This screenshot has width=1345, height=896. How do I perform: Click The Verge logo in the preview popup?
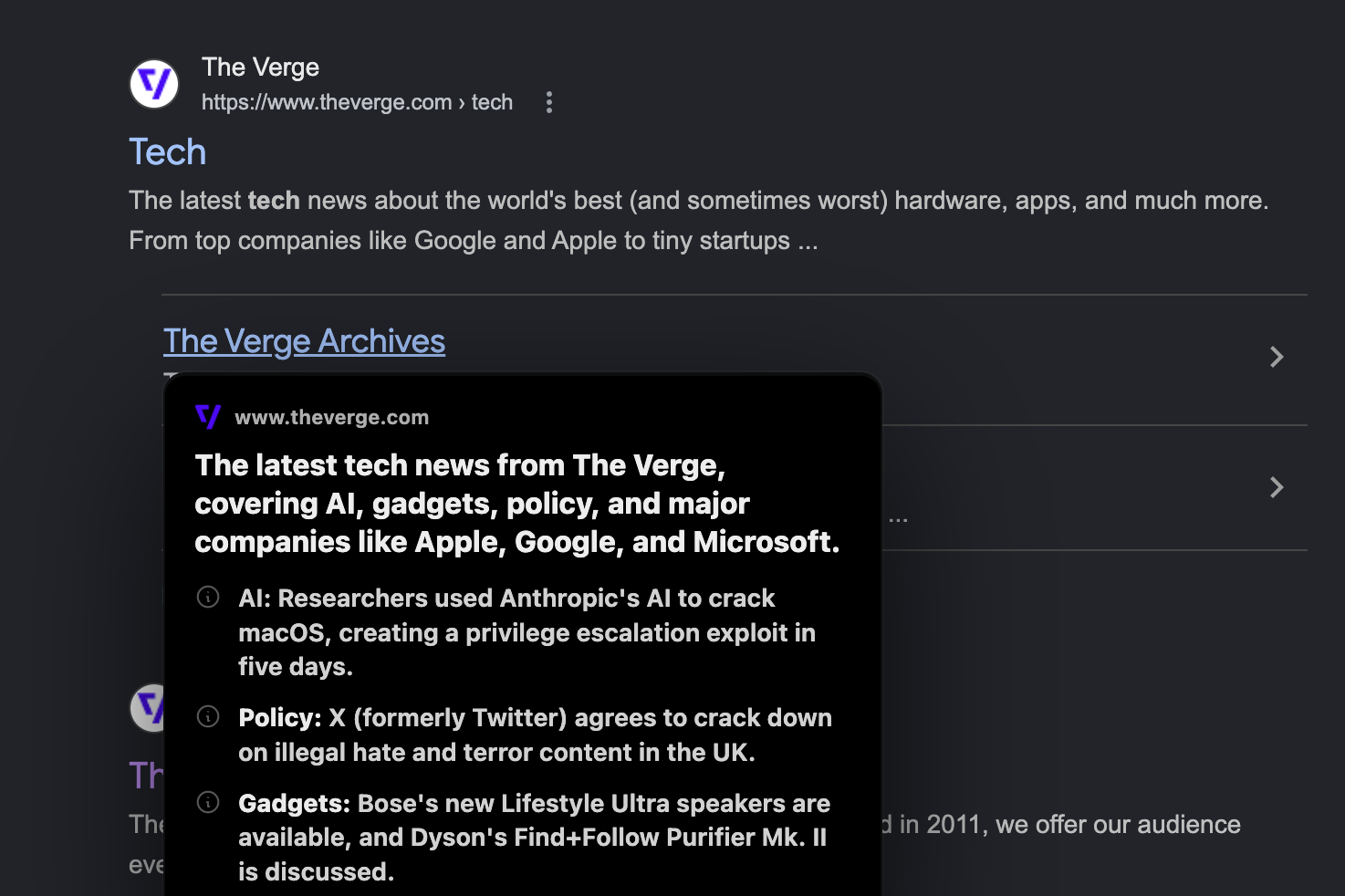208,417
